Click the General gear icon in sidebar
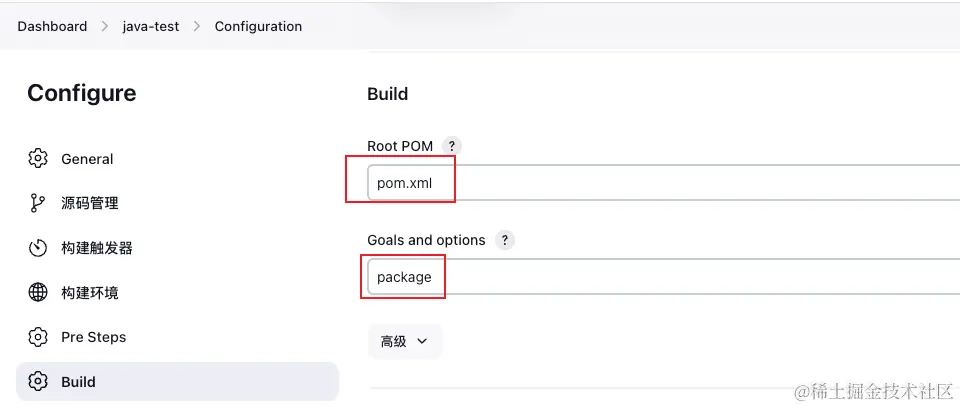 tap(38, 158)
